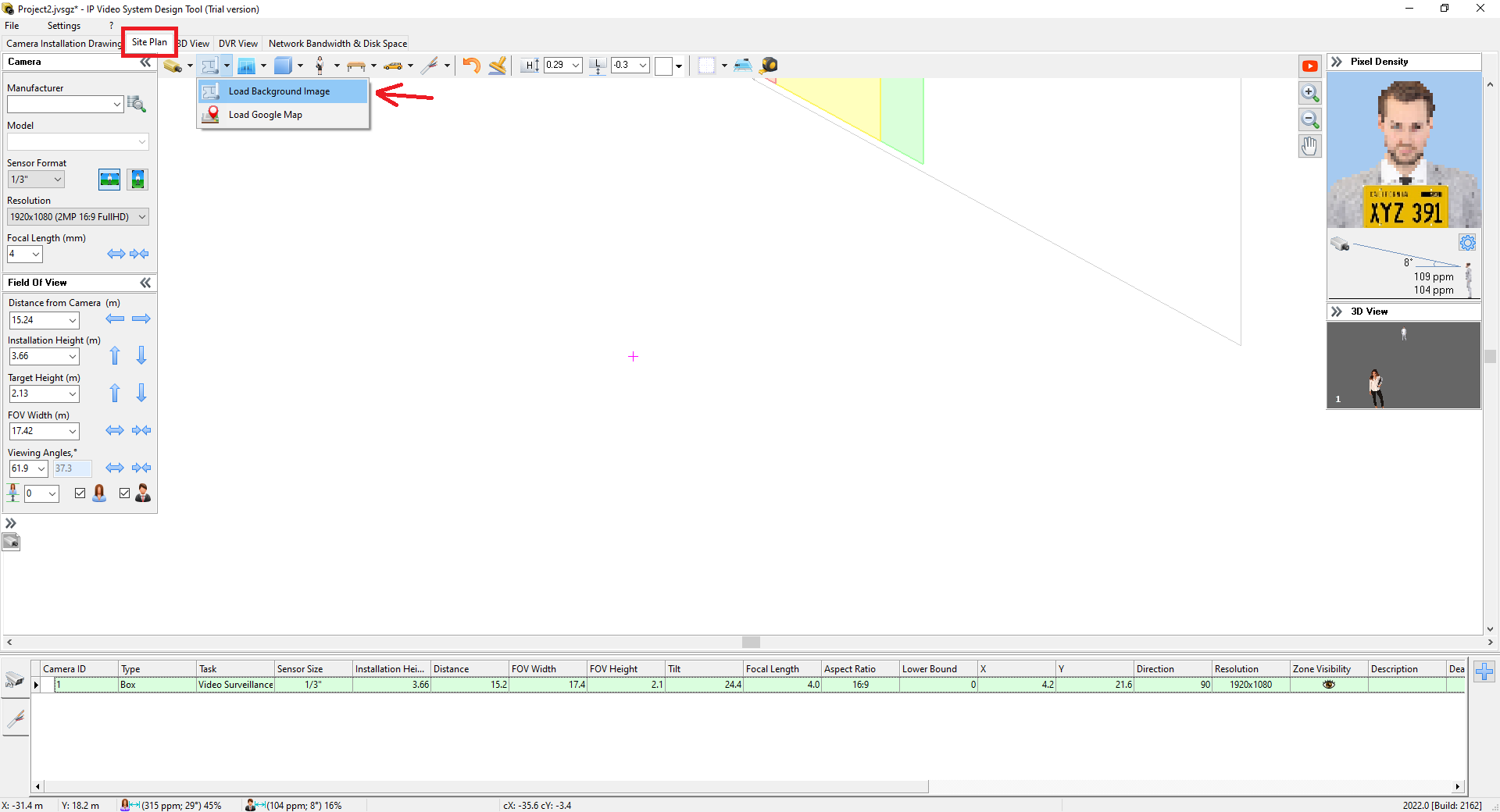Click the yellow car object icon

click(x=393, y=66)
